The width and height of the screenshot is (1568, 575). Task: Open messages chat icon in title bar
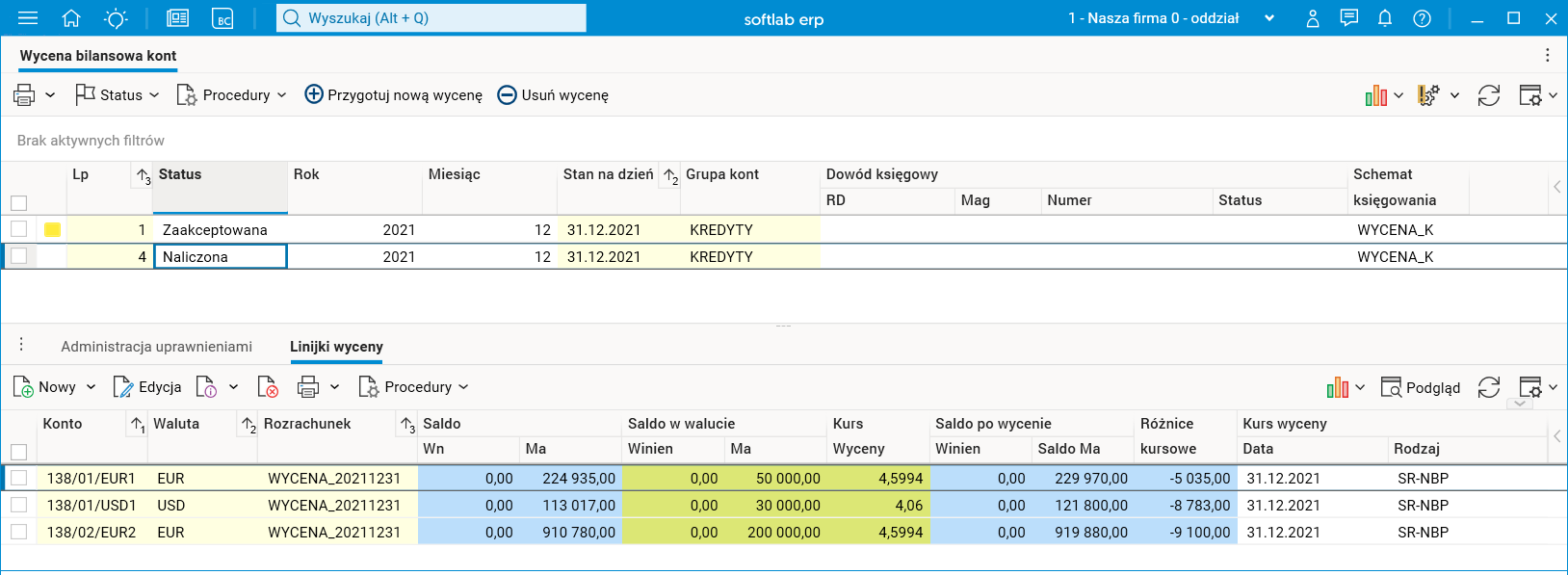(1348, 18)
